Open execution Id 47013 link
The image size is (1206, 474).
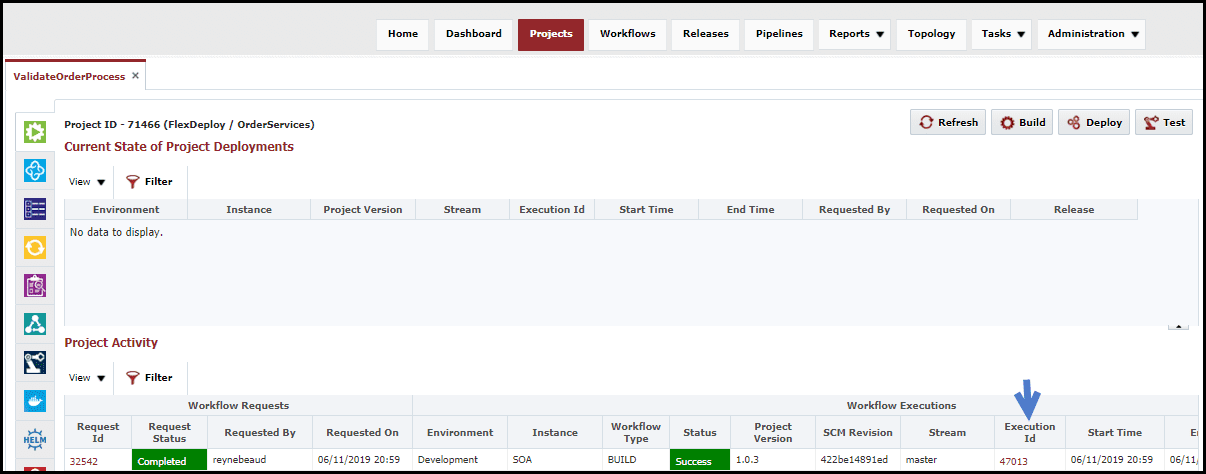1014,461
